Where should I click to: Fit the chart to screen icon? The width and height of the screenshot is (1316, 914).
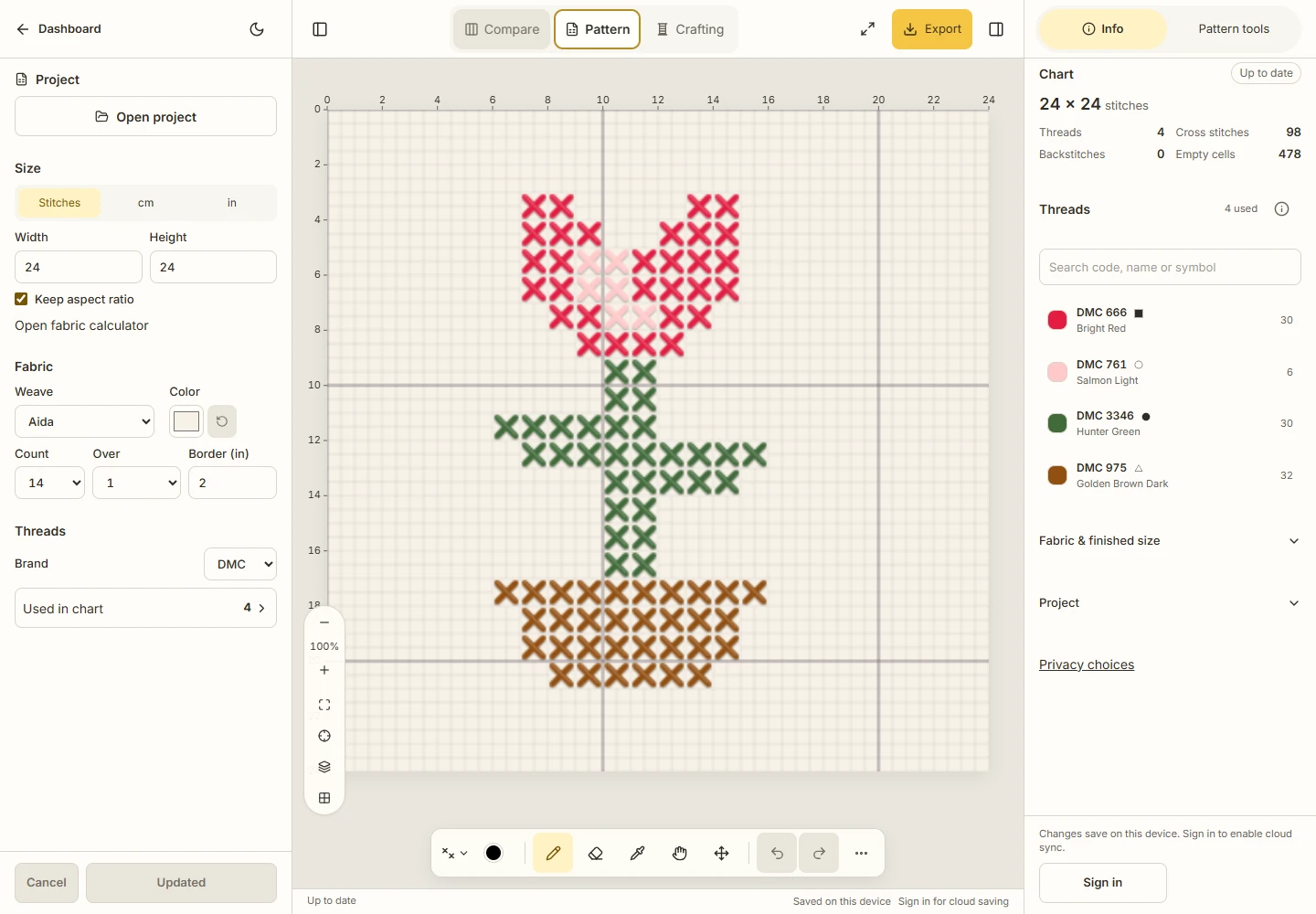click(x=324, y=705)
